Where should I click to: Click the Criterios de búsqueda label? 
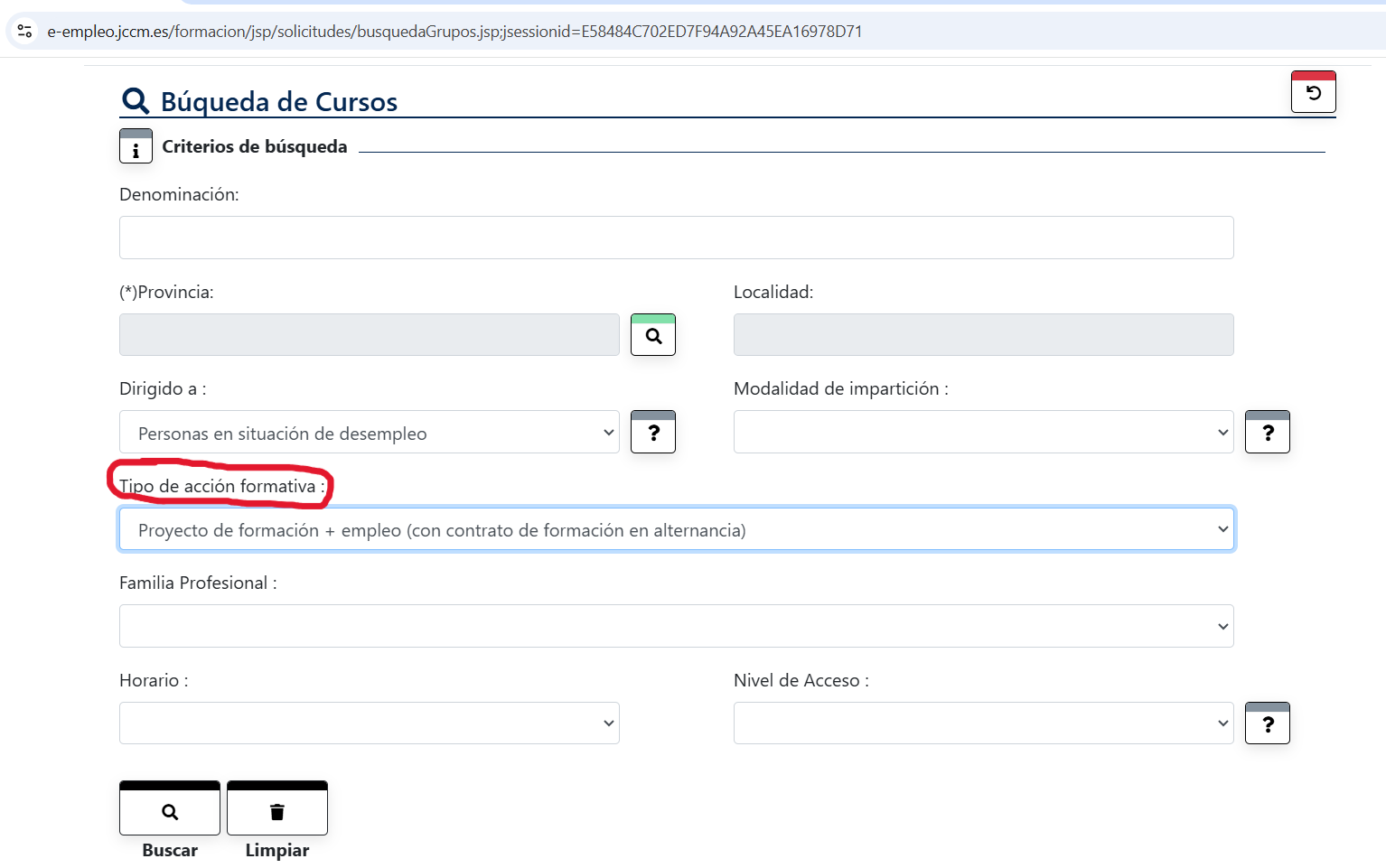click(255, 146)
